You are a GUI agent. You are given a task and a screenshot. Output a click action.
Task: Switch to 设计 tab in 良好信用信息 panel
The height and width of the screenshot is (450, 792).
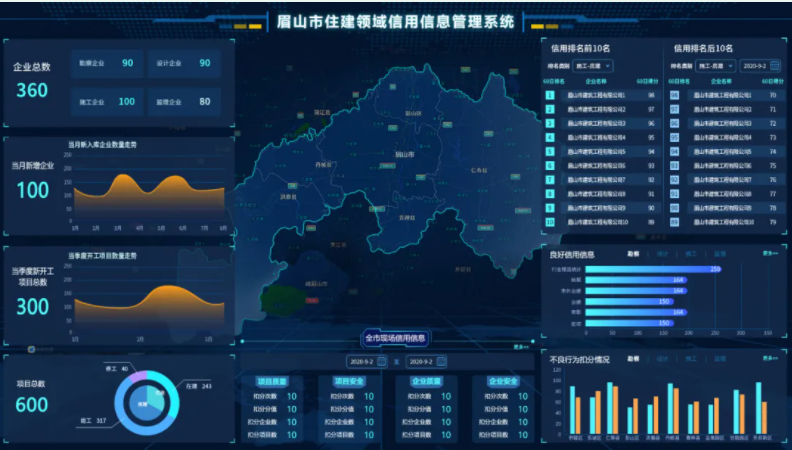coord(662,254)
